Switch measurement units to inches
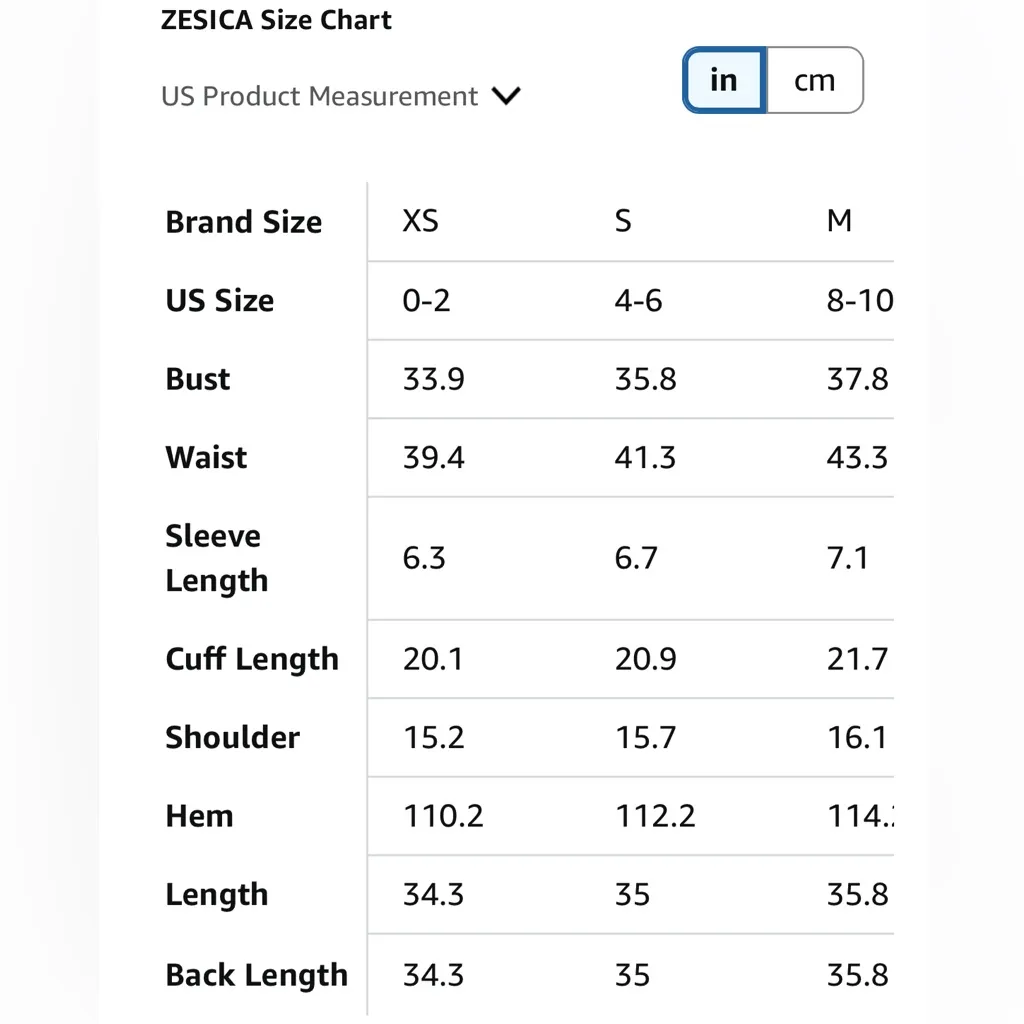The image size is (1024, 1024). click(x=724, y=80)
